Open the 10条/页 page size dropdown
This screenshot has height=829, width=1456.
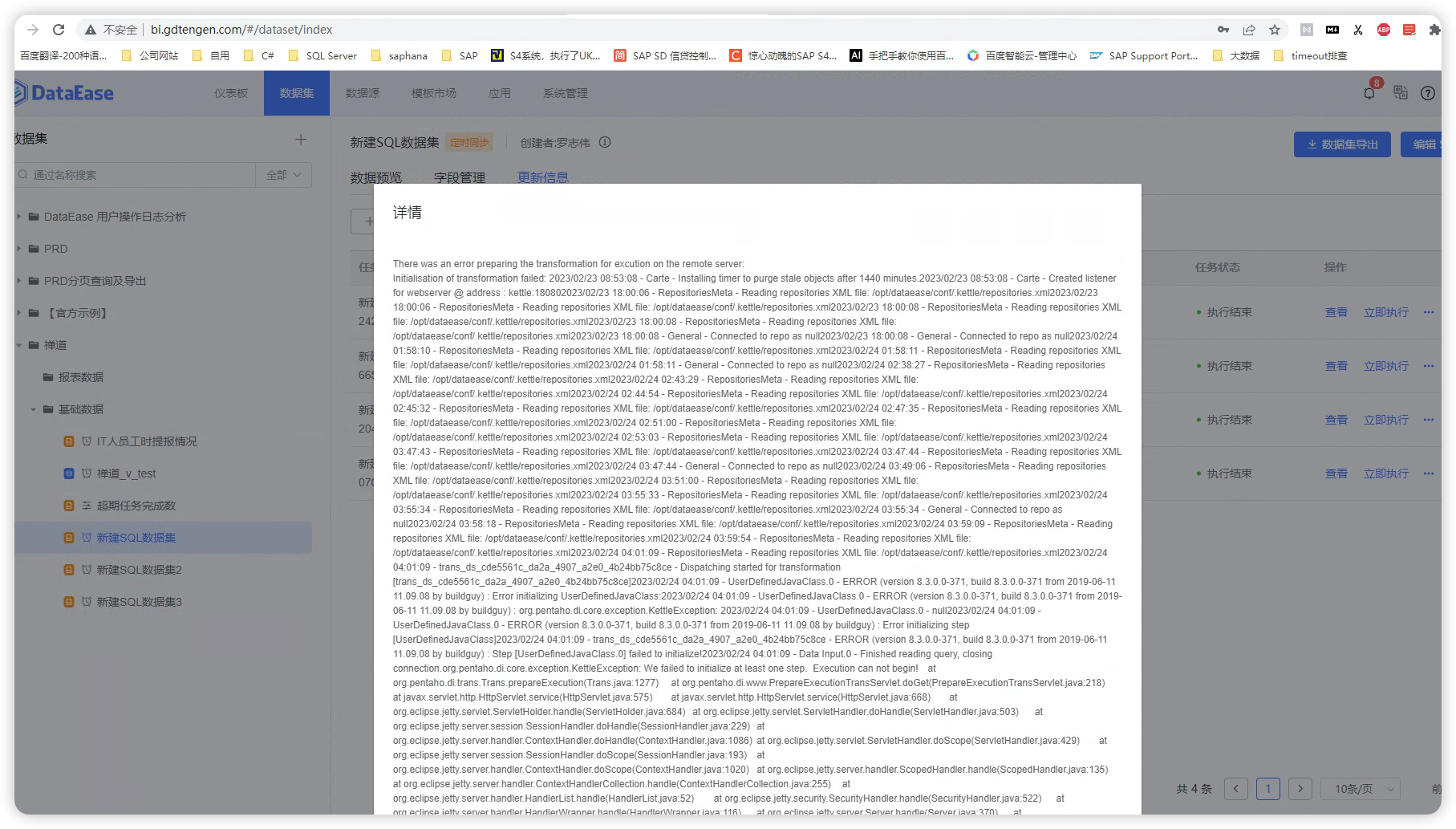pyautogui.click(x=1361, y=789)
